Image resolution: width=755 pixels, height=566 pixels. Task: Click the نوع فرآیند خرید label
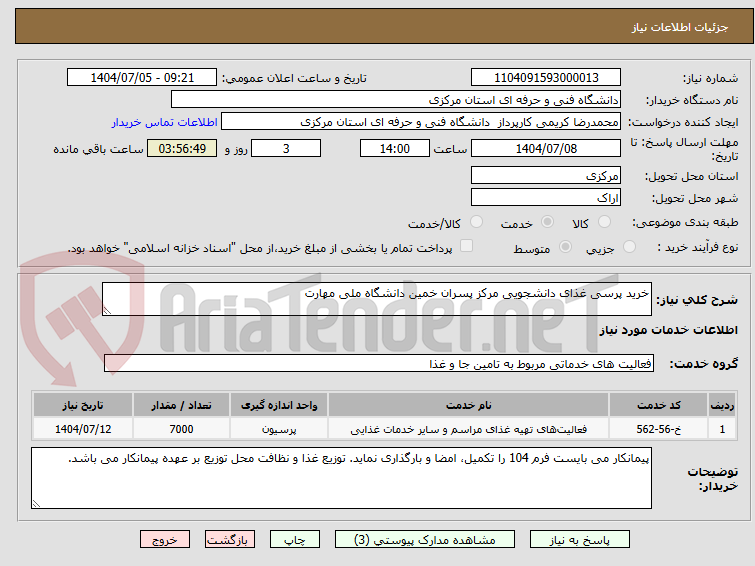pos(698,247)
